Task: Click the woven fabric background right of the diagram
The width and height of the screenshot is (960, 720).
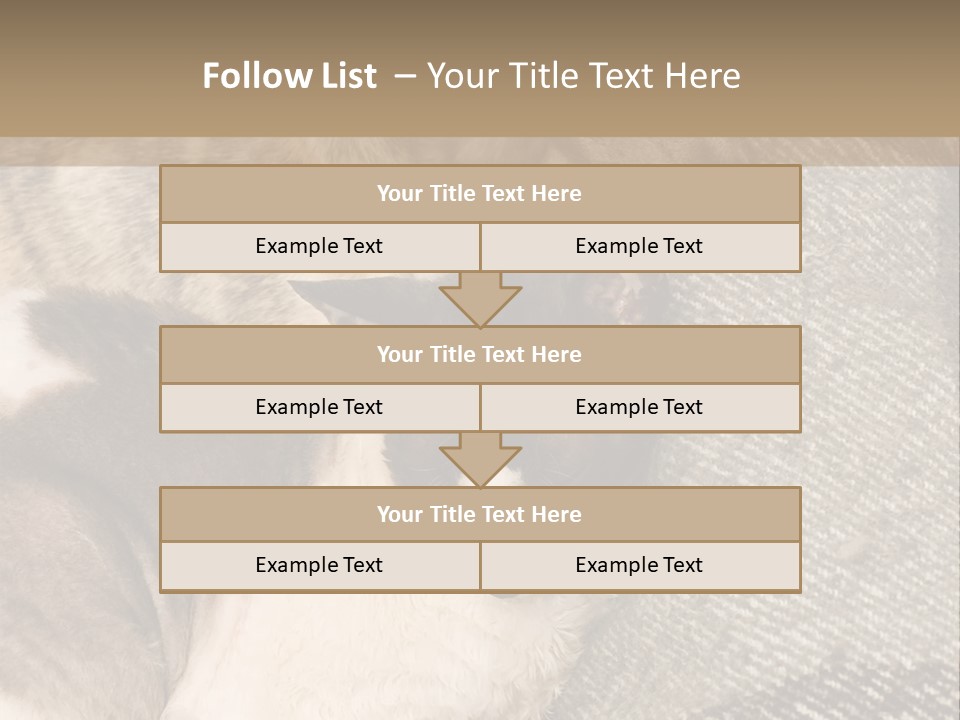Action: (880, 400)
